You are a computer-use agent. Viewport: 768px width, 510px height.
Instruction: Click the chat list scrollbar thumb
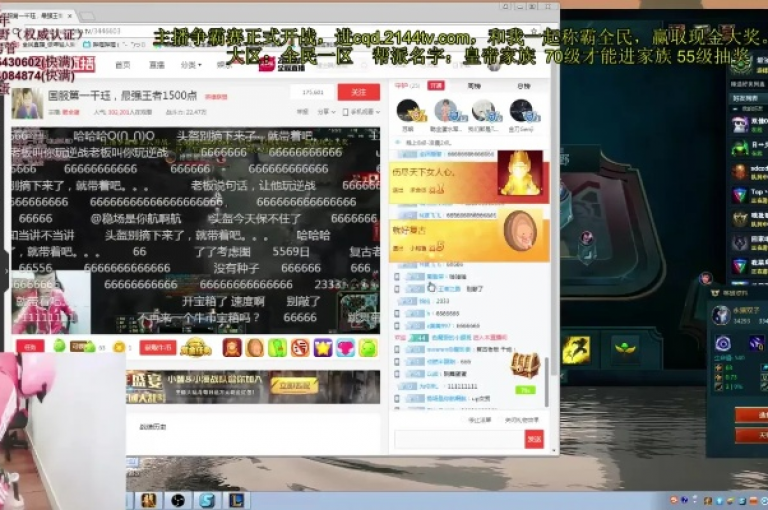(547, 382)
